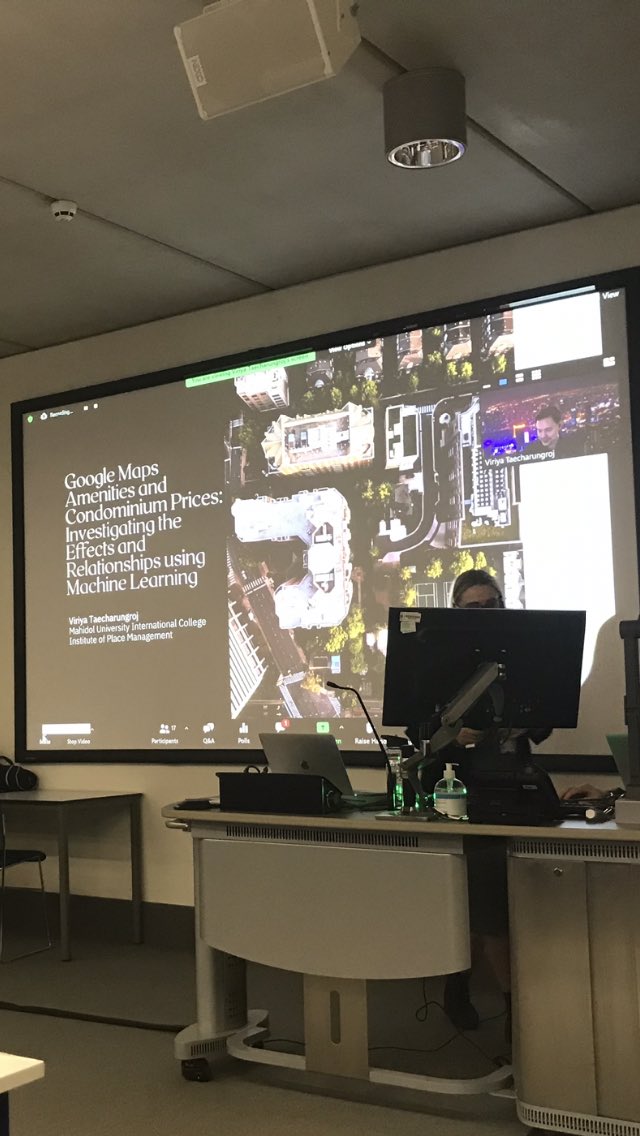
Task: Click the green screen-sharing notice banner
Action: click(x=250, y=369)
